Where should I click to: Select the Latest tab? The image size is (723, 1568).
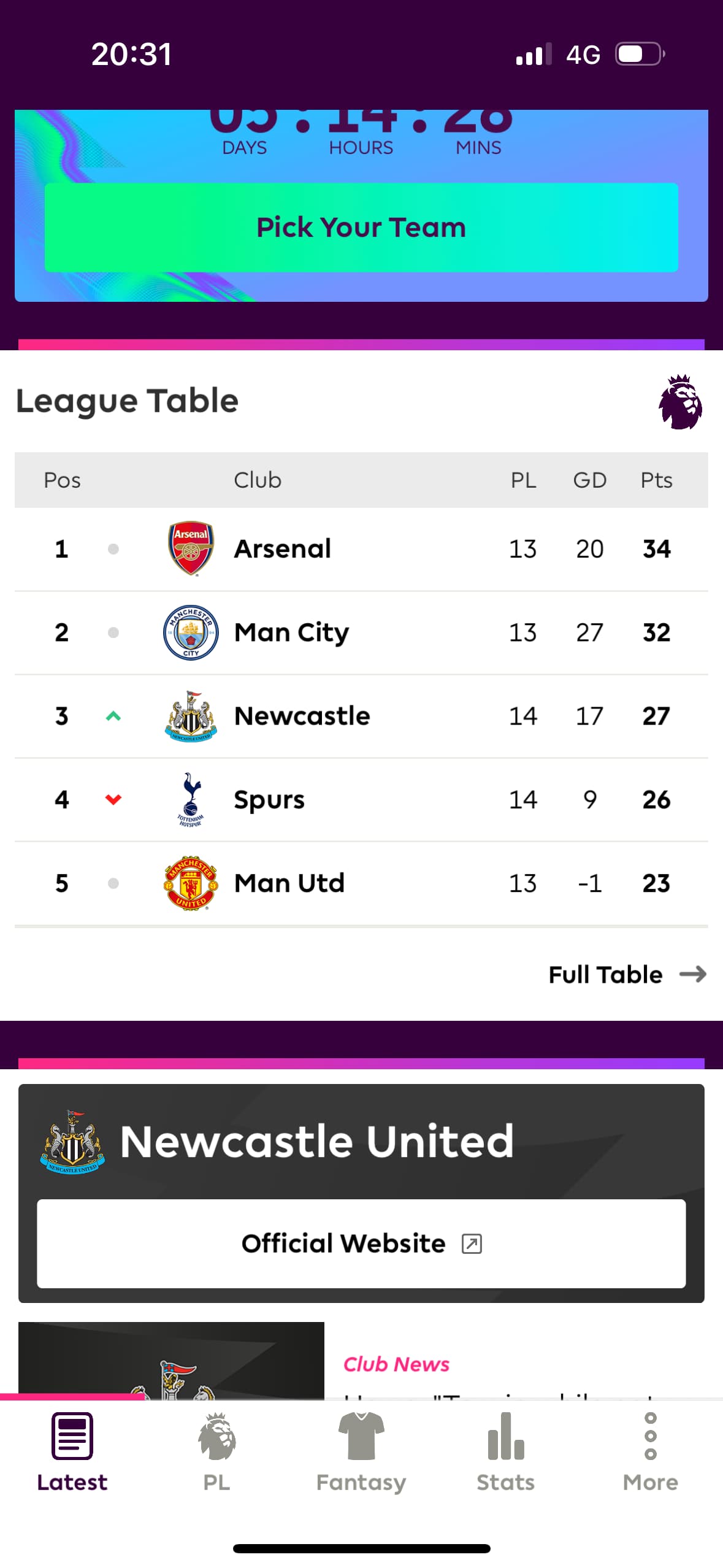72,1452
